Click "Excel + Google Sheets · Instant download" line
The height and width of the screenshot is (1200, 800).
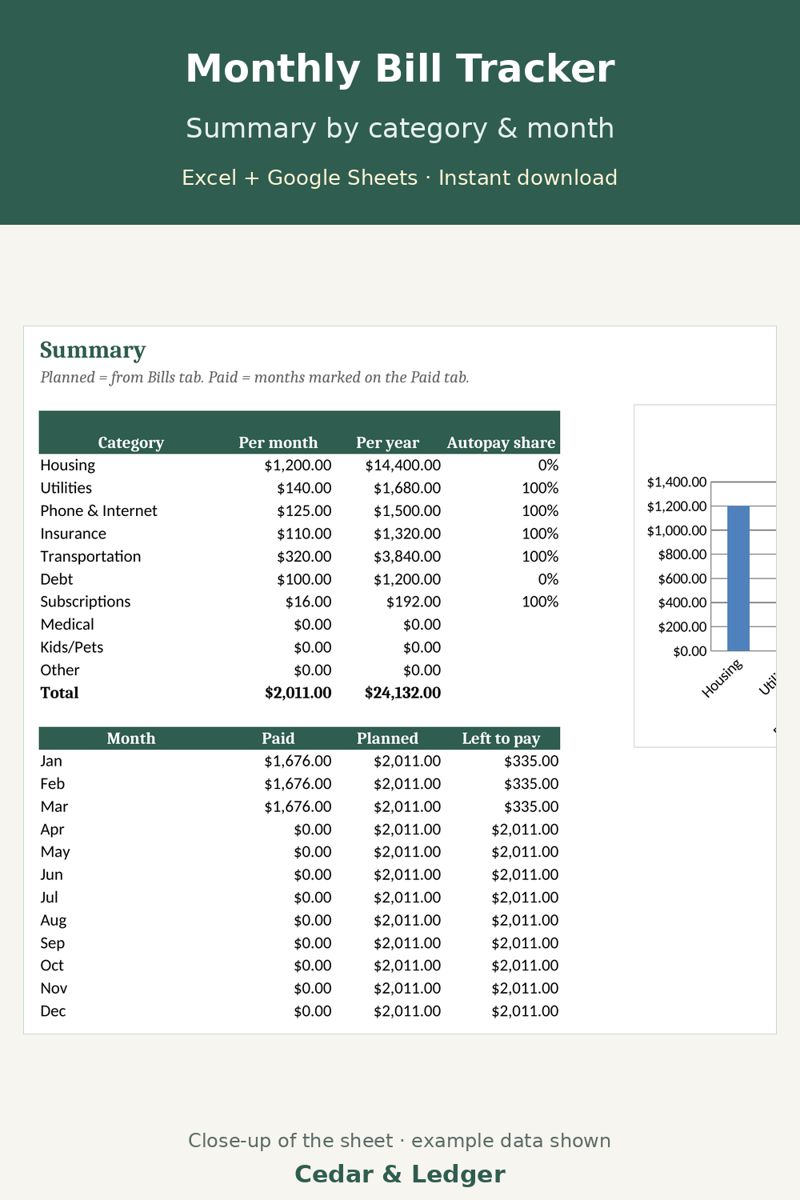(400, 178)
